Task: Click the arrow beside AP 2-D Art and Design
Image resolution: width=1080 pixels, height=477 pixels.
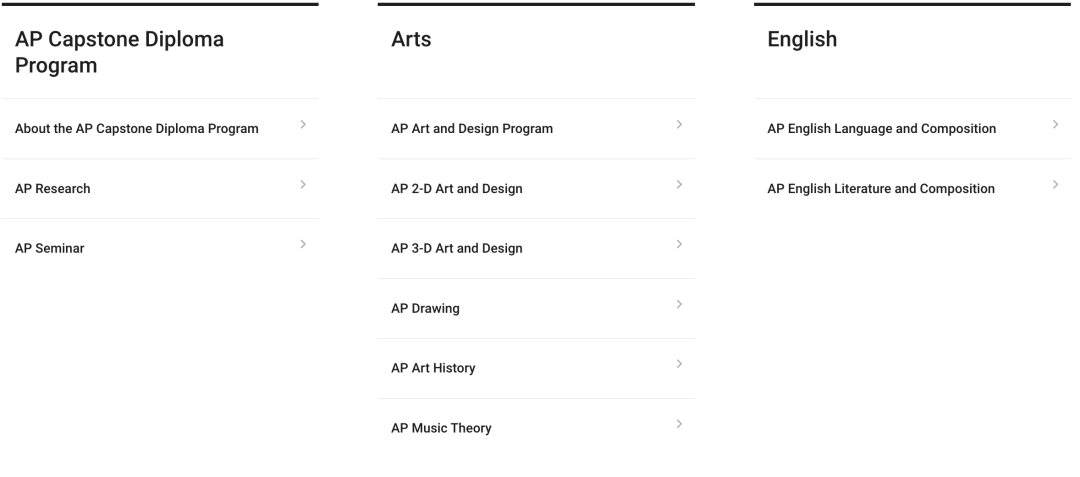Action: click(679, 184)
